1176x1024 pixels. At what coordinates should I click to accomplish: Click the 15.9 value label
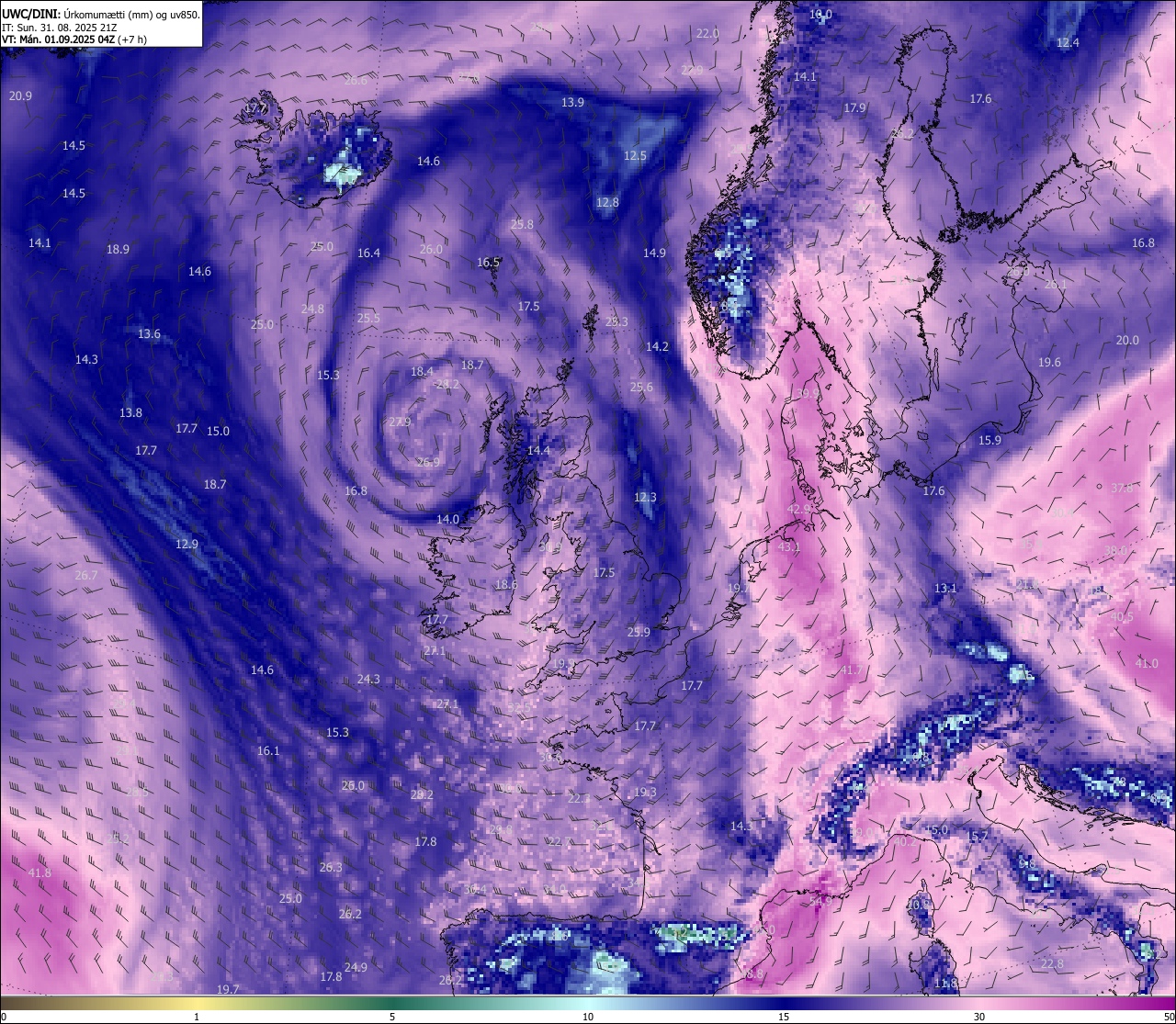tap(989, 440)
